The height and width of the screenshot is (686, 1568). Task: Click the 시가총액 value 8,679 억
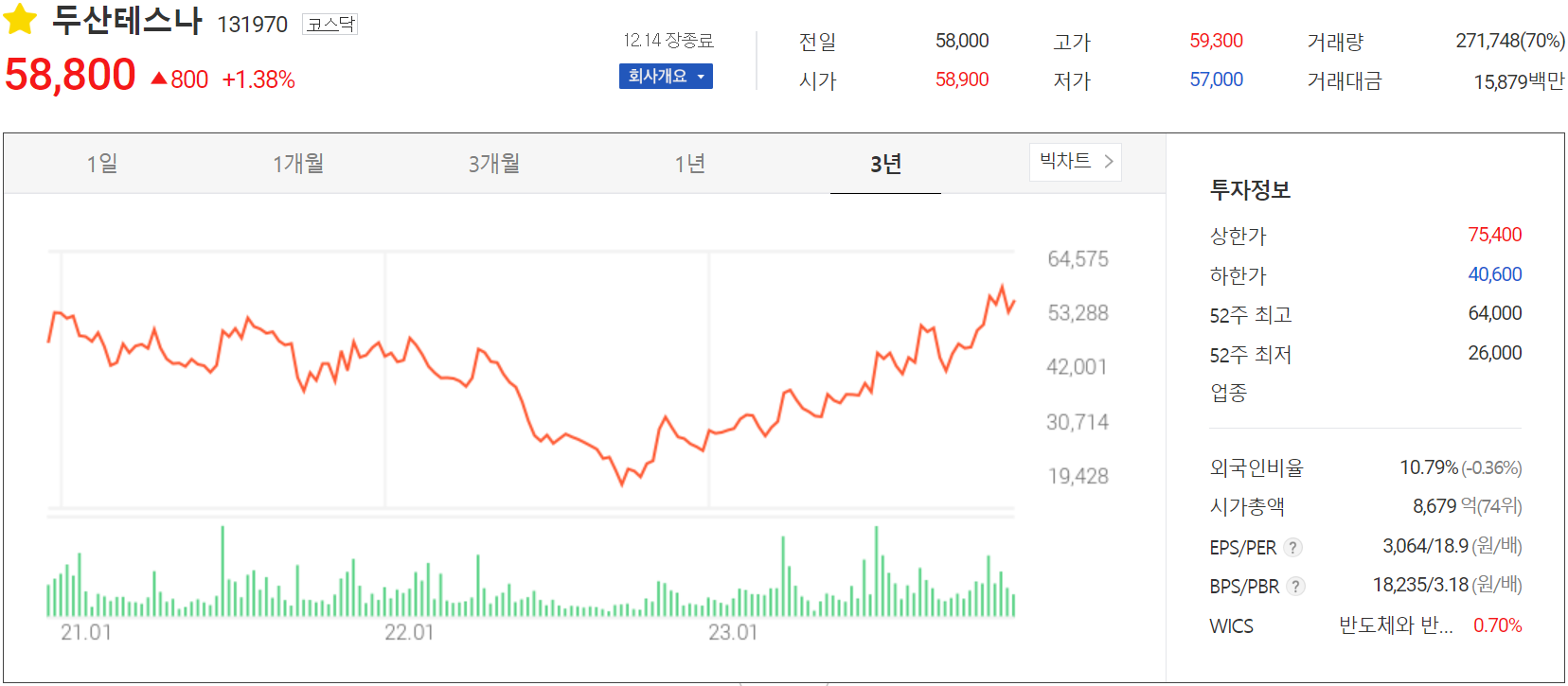click(1445, 506)
